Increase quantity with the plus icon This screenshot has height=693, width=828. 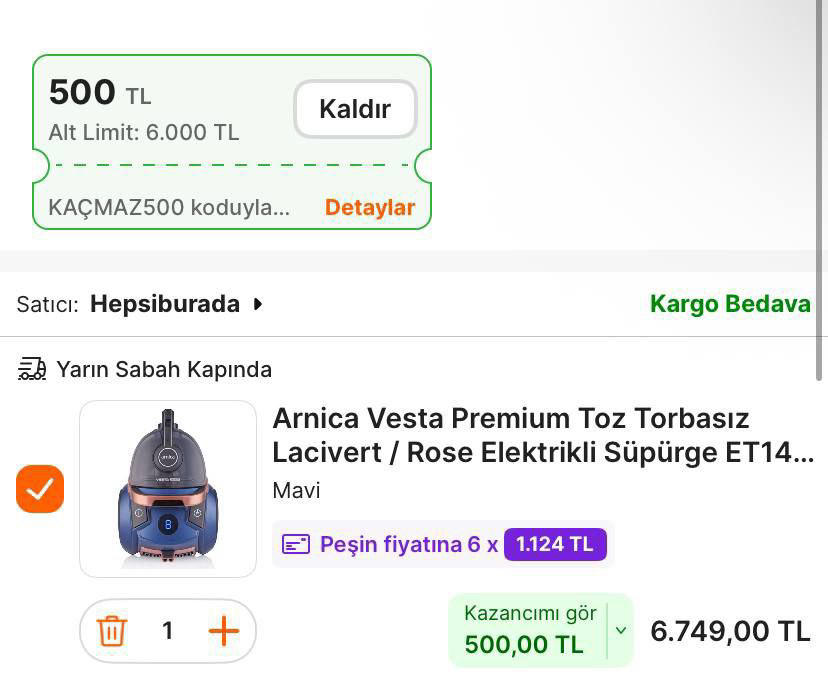coord(224,631)
